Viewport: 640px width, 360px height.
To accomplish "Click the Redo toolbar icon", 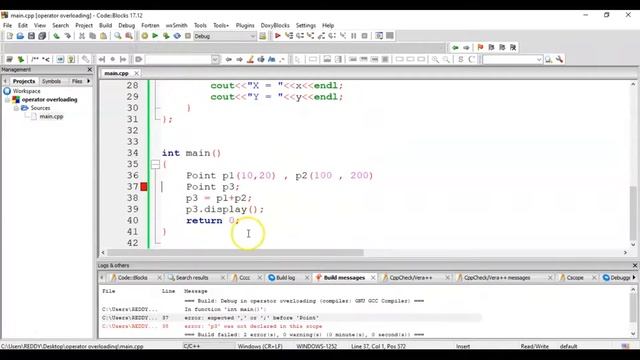I will [67, 36].
